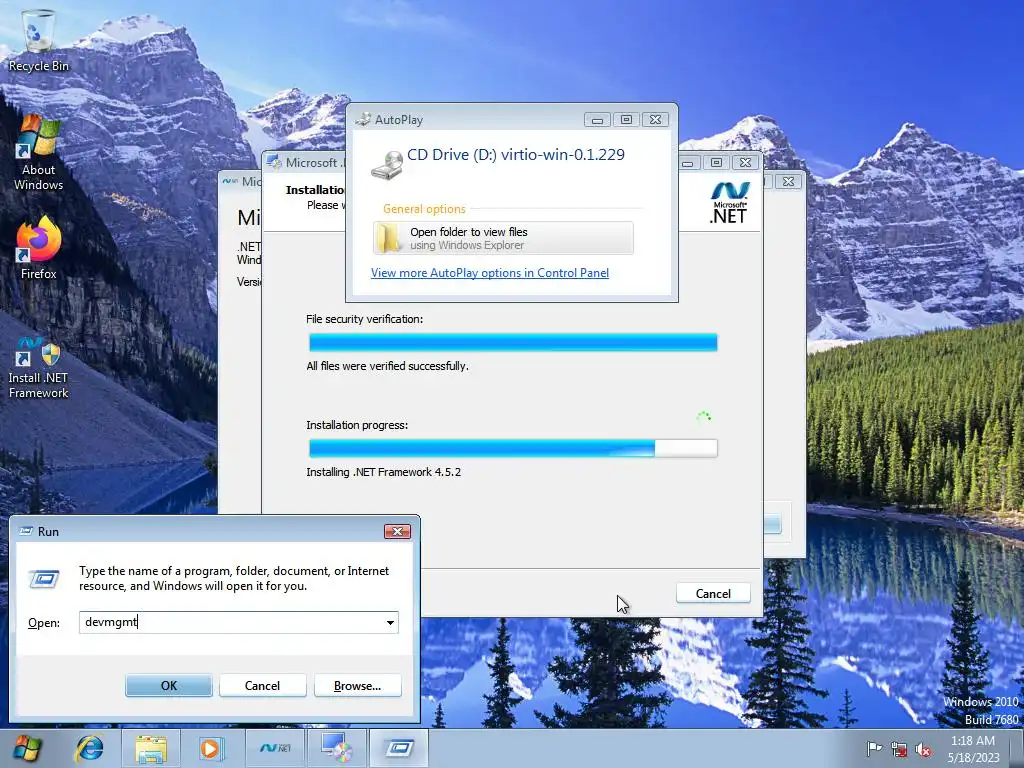Click the Start button on the taskbar
Image resolution: width=1024 pixels, height=768 pixels.
[27, 748]
